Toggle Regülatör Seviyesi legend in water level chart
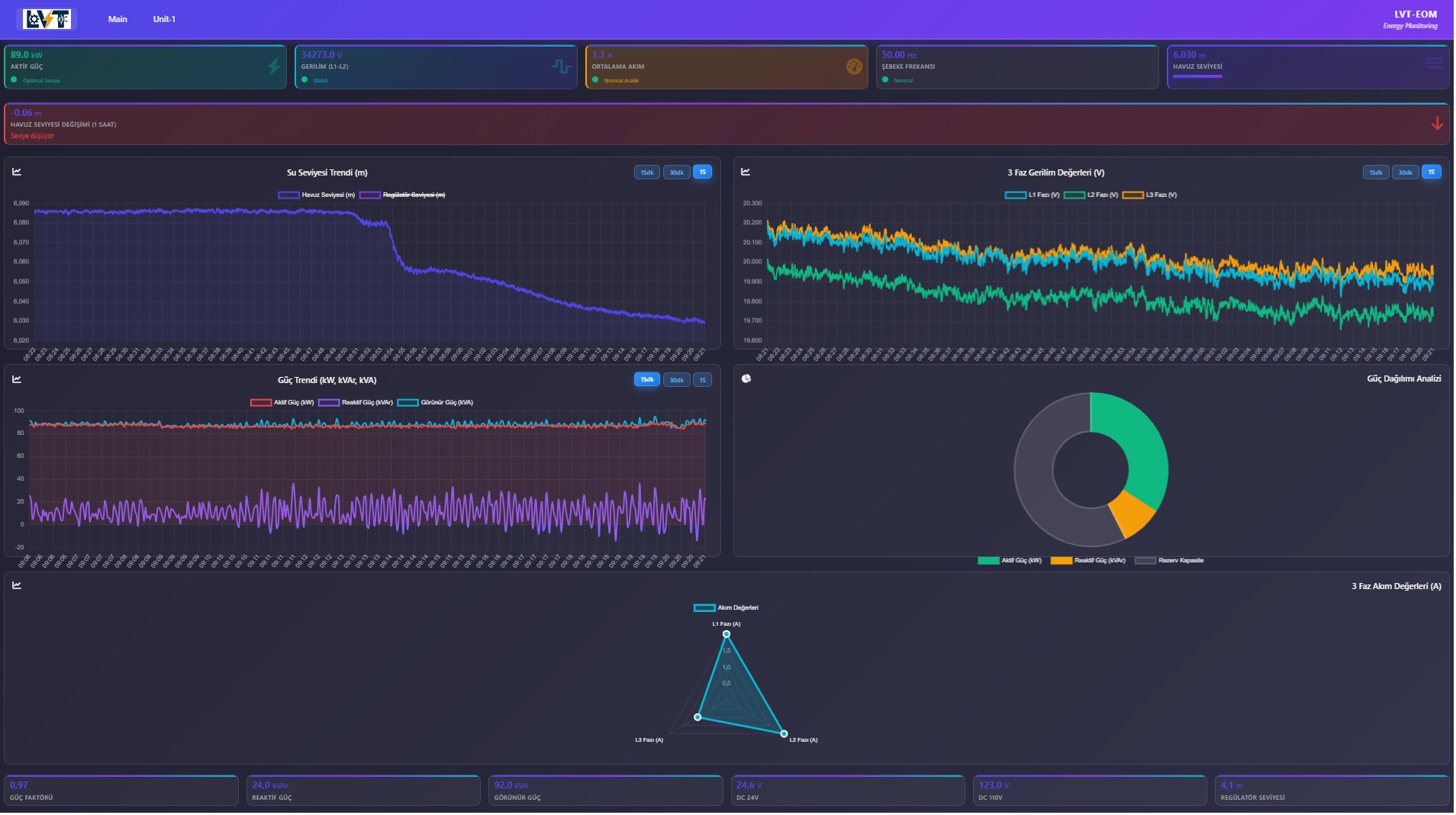Screen dimensions: 1456x815 (x=404, y=195)
